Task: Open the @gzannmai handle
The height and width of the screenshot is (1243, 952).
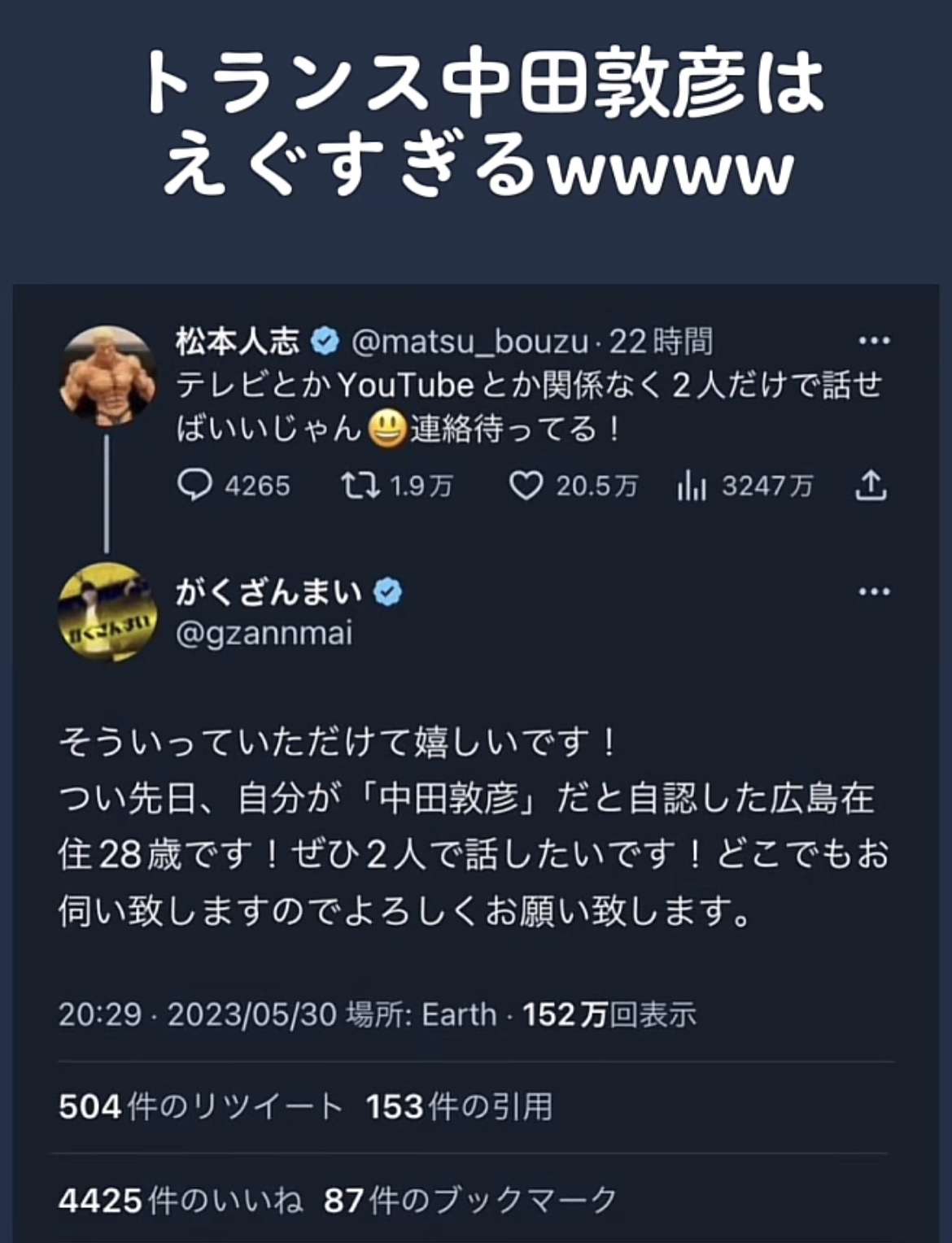Action: pyautogui.click(x=264, y=633)
